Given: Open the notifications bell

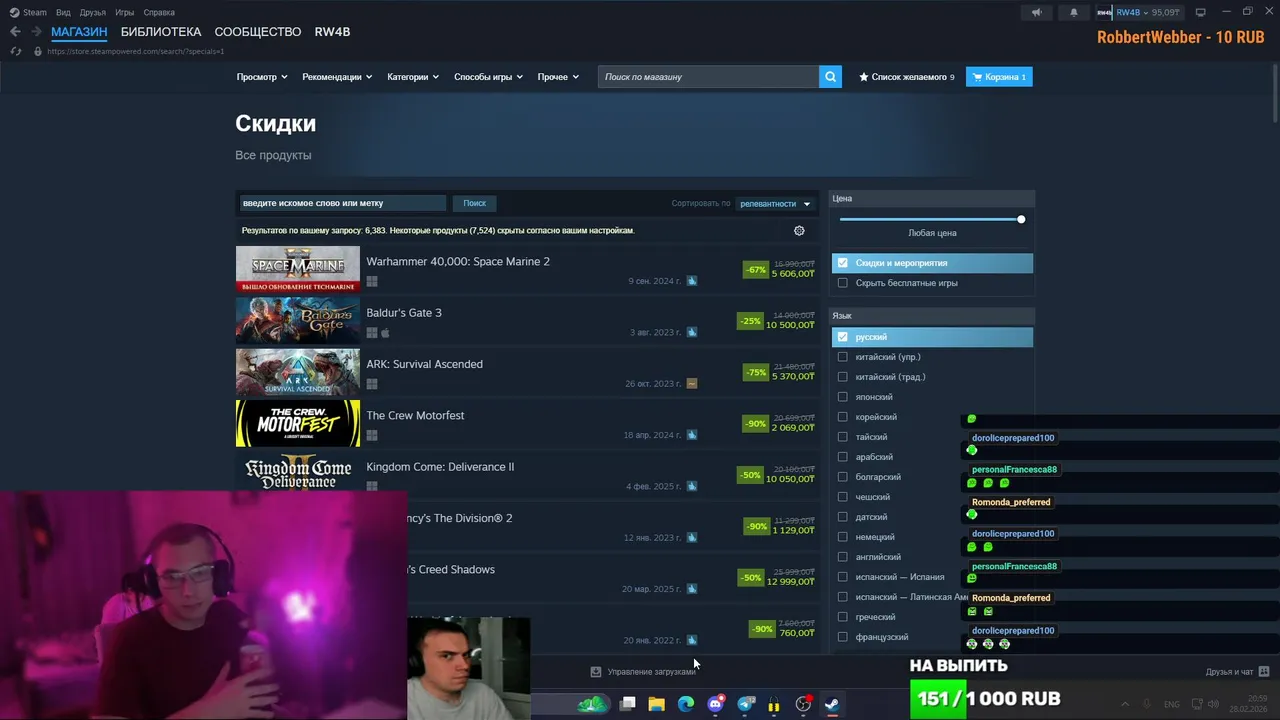Looking at the screenshot, I should click(1074, 12).
